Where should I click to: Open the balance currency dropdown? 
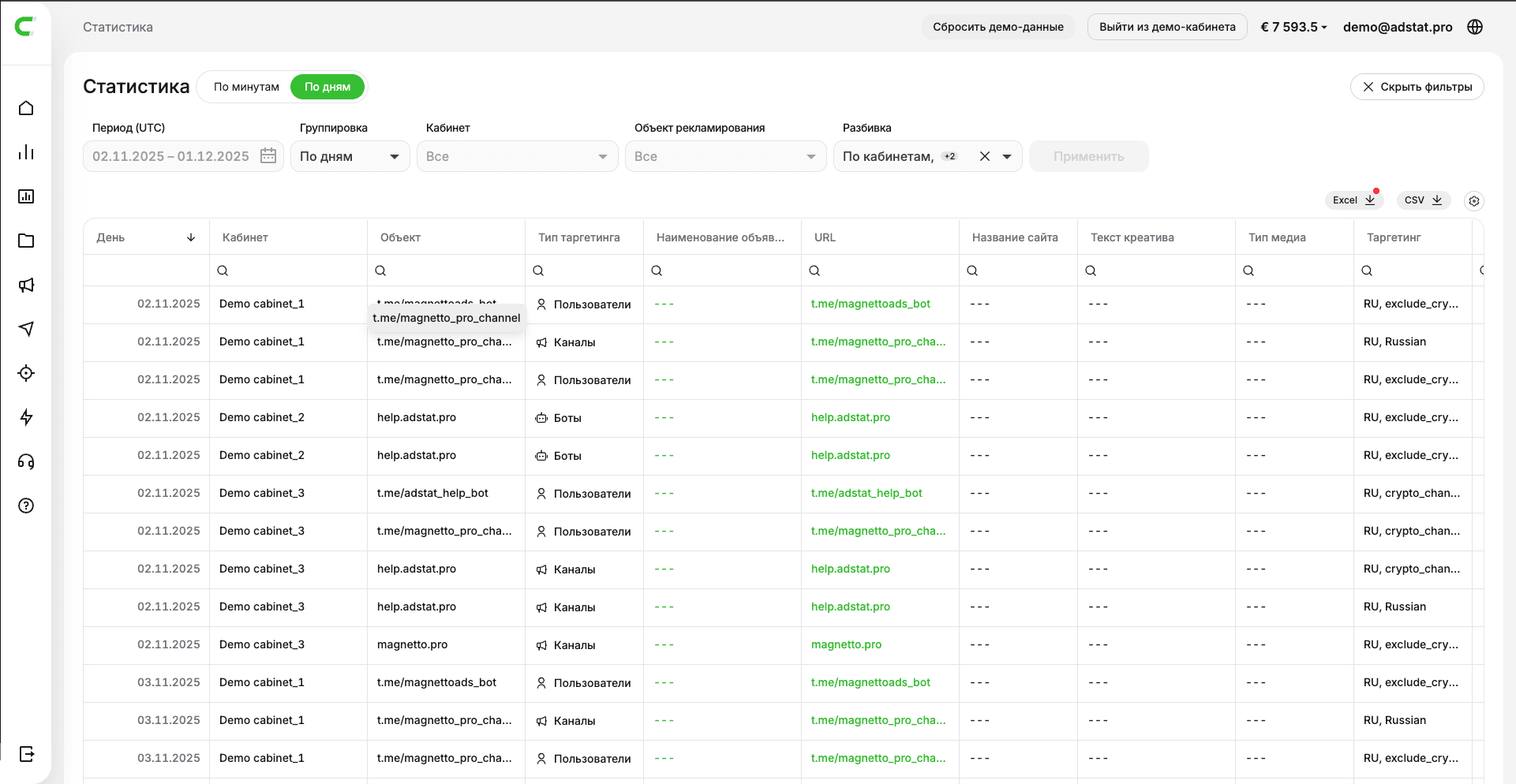tap(1293, 27)
